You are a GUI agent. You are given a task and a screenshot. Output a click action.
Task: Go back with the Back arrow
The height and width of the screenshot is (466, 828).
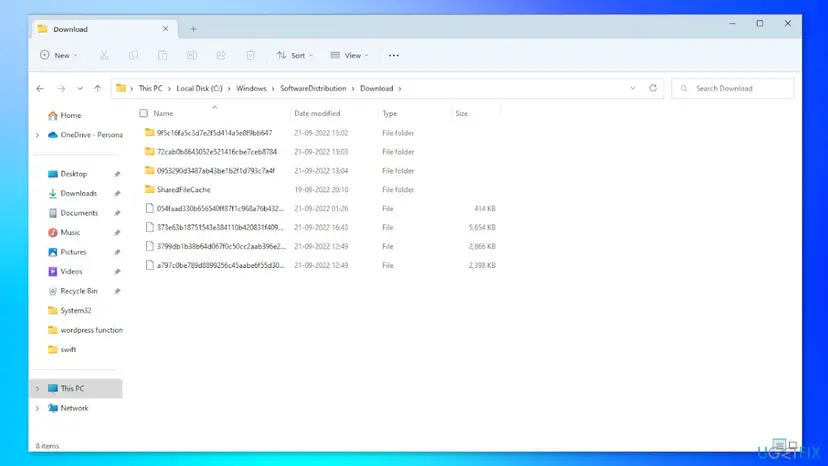(x=40, y=88)
